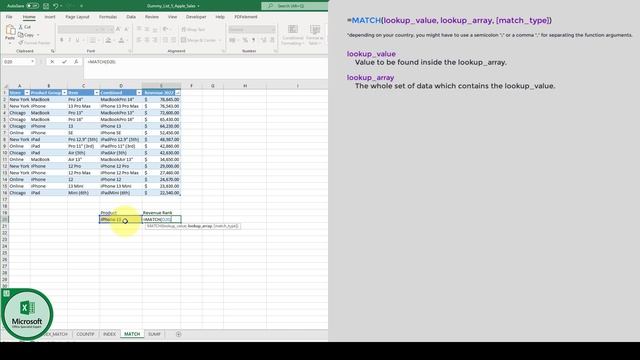This screenshot has width=640, height=360.
Task: Click the Percent Style icon
Action: coord(245,40)
